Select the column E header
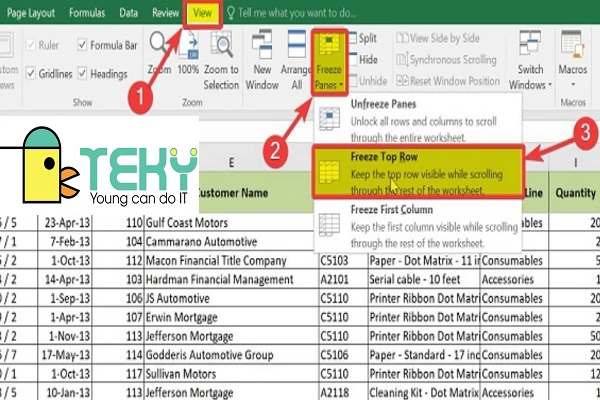Screen dimensions: 600x400 pyautogui.click(x=231, y=163)
